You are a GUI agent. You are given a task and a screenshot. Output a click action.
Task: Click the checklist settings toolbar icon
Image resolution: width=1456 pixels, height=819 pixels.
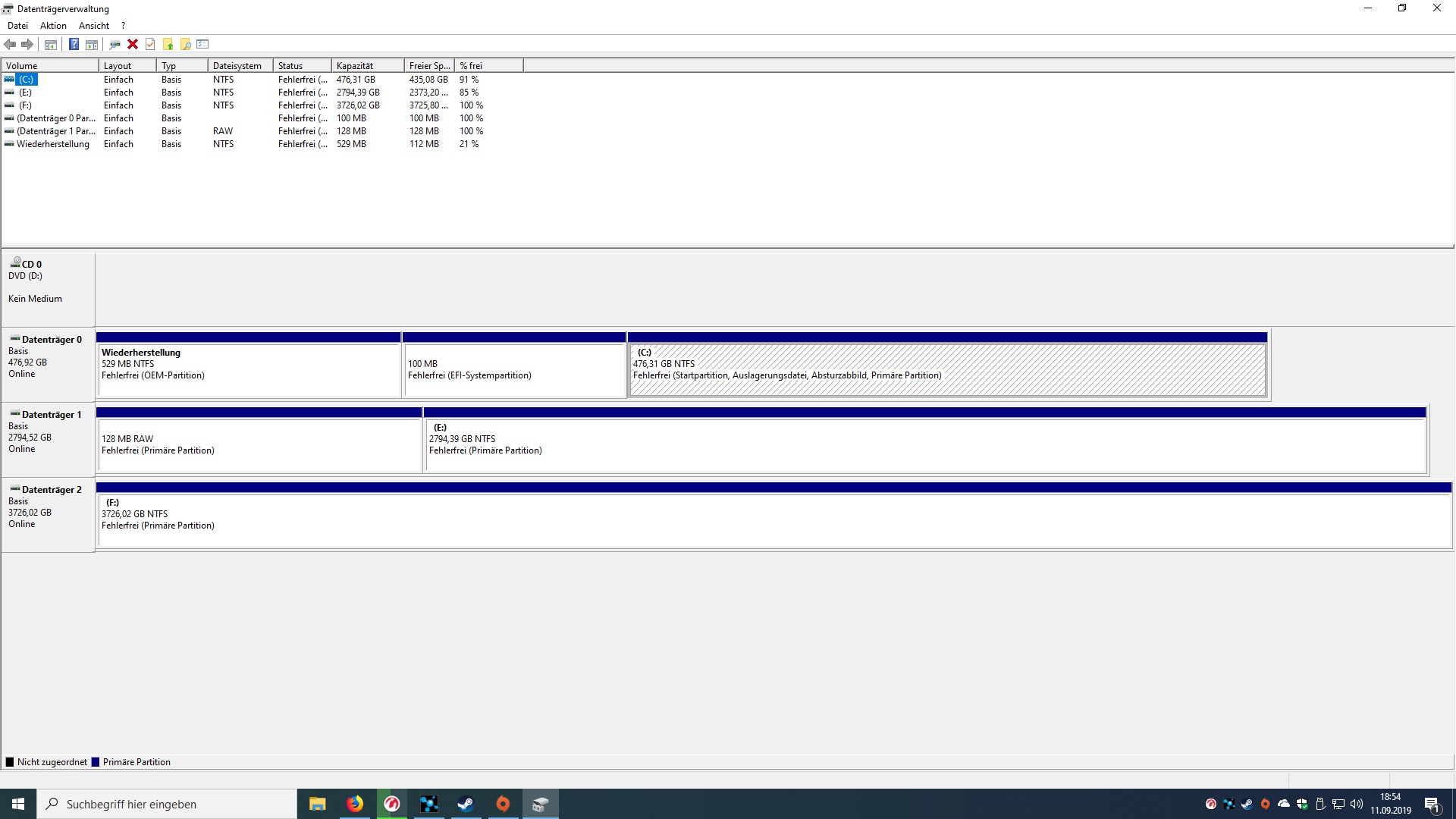tap(202, 44)
